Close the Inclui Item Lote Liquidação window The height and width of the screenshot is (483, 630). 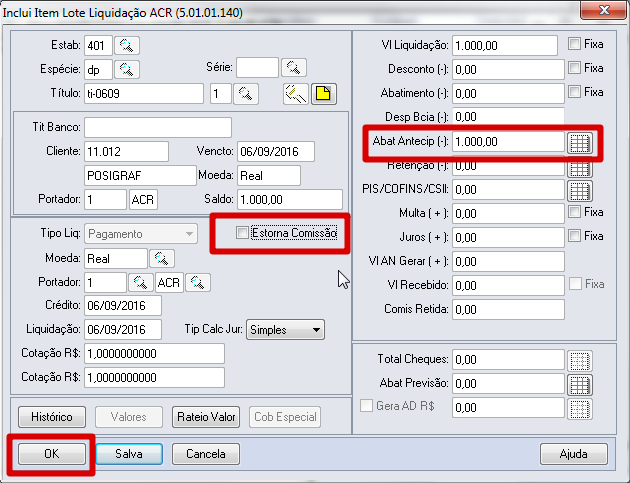(x=603, y=10)
